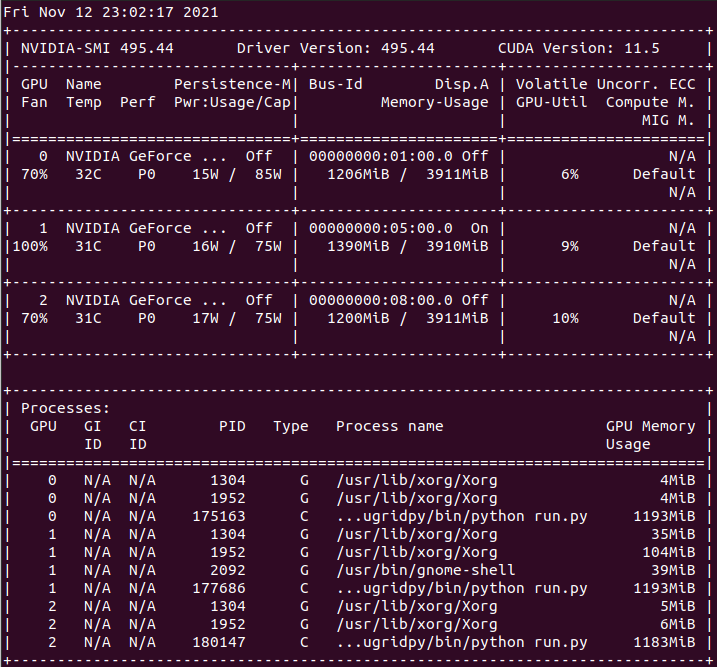Click the 9% GPU utilization value

click(569, 246)
